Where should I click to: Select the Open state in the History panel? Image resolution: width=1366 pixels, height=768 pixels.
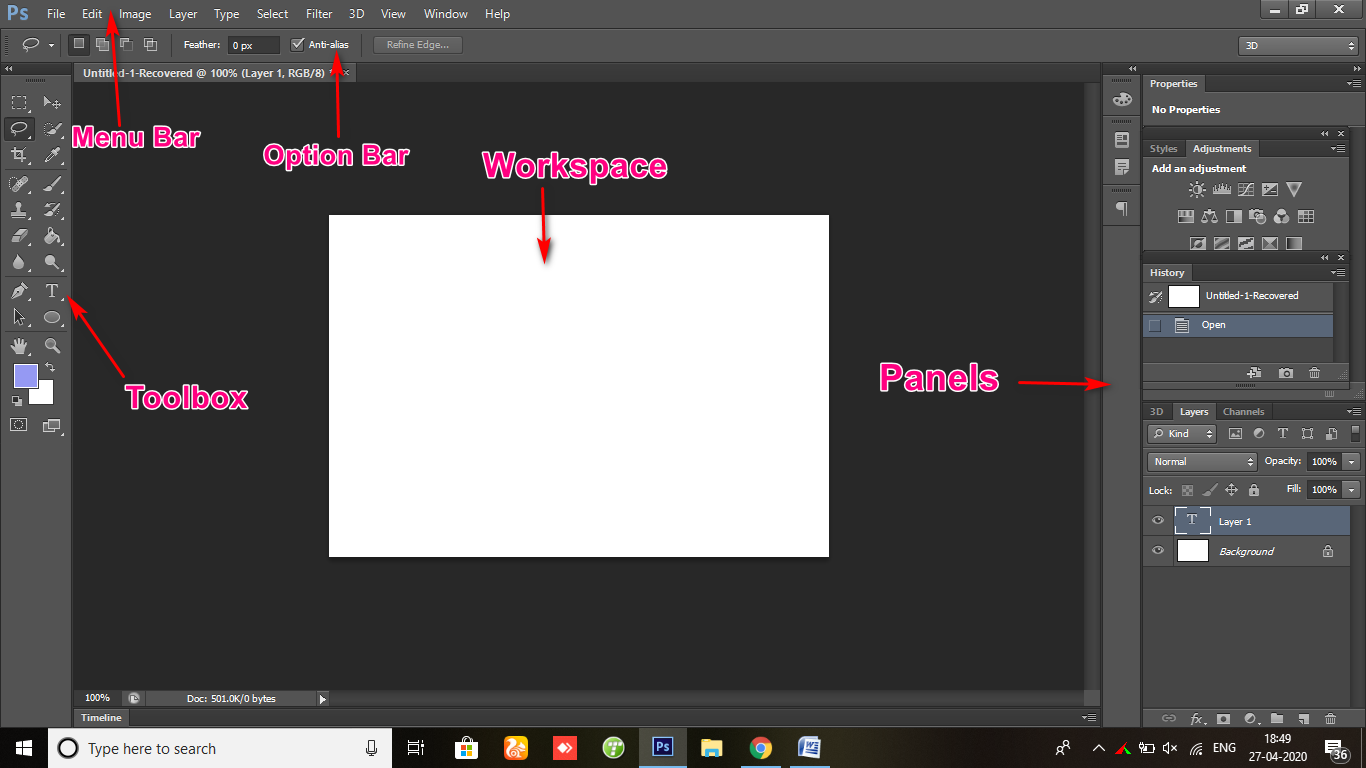tap(1213, 324)
